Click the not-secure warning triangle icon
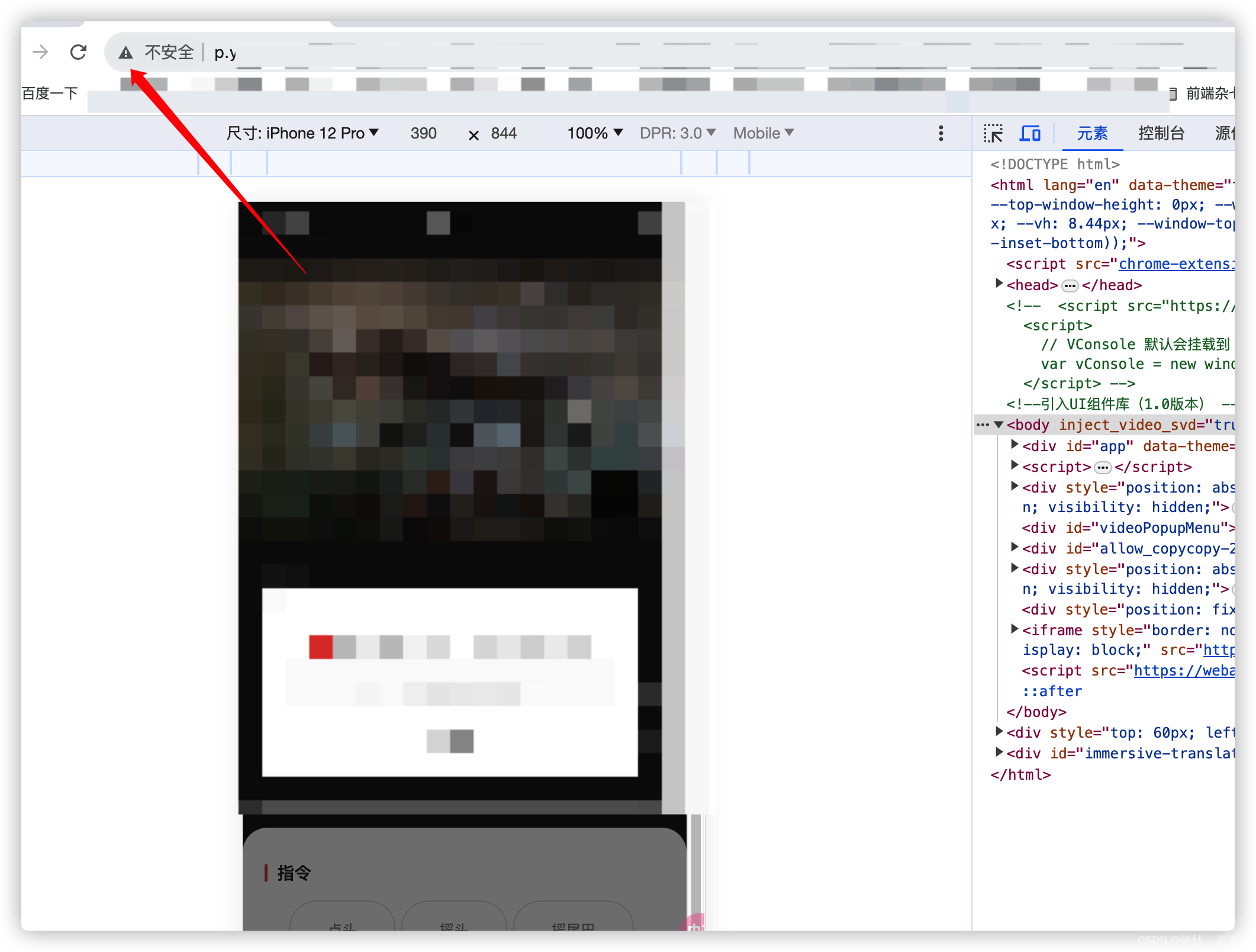 pos(125,53)
